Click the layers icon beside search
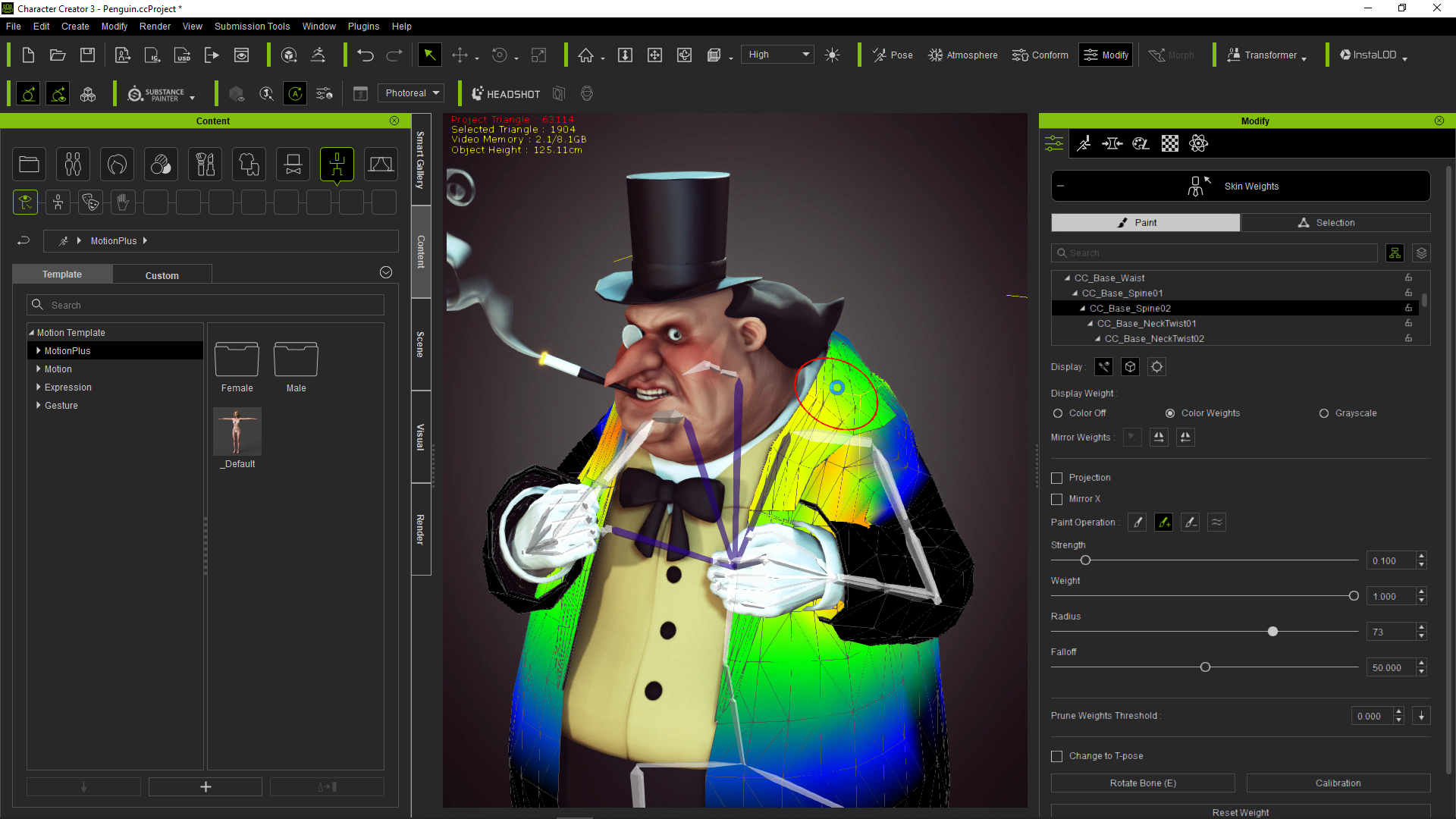The width and height of the screenshot is (1456, 819). pyautogui.click(x=1422, y=253)
